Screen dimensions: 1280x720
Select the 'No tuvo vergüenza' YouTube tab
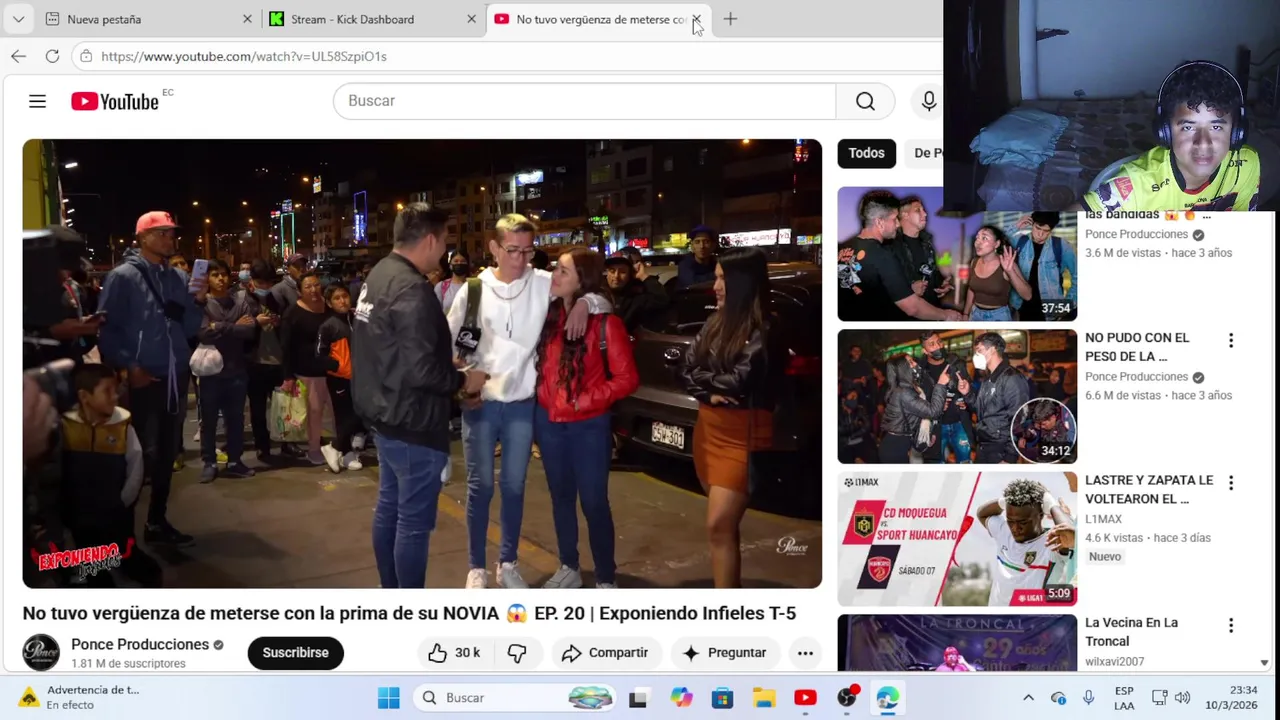pyautogui.click(x=598, y=19)
